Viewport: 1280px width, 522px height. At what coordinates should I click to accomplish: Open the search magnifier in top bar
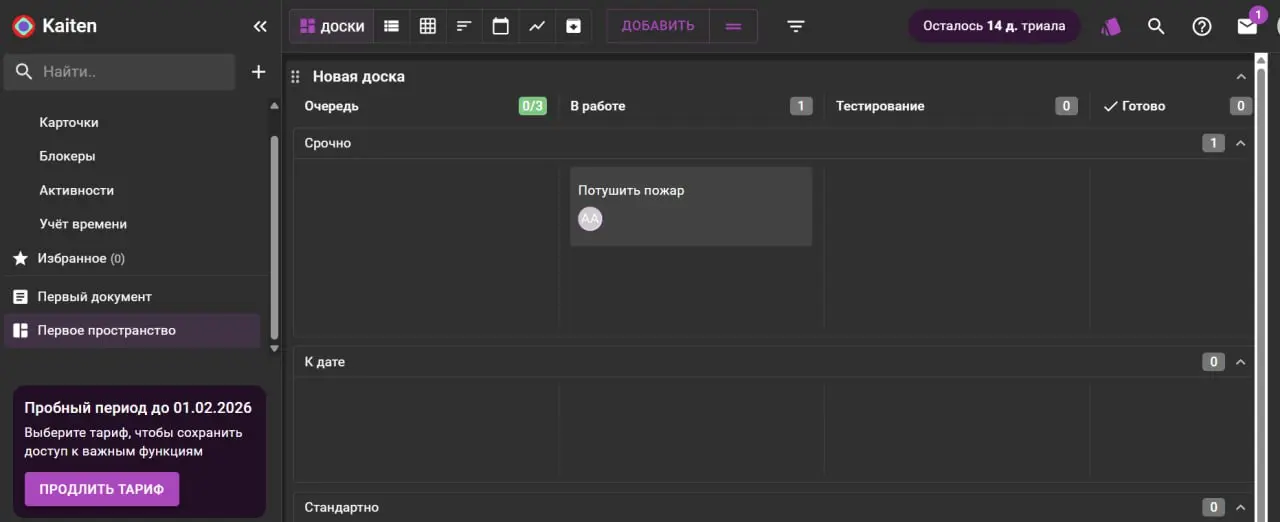point(1157,26)
